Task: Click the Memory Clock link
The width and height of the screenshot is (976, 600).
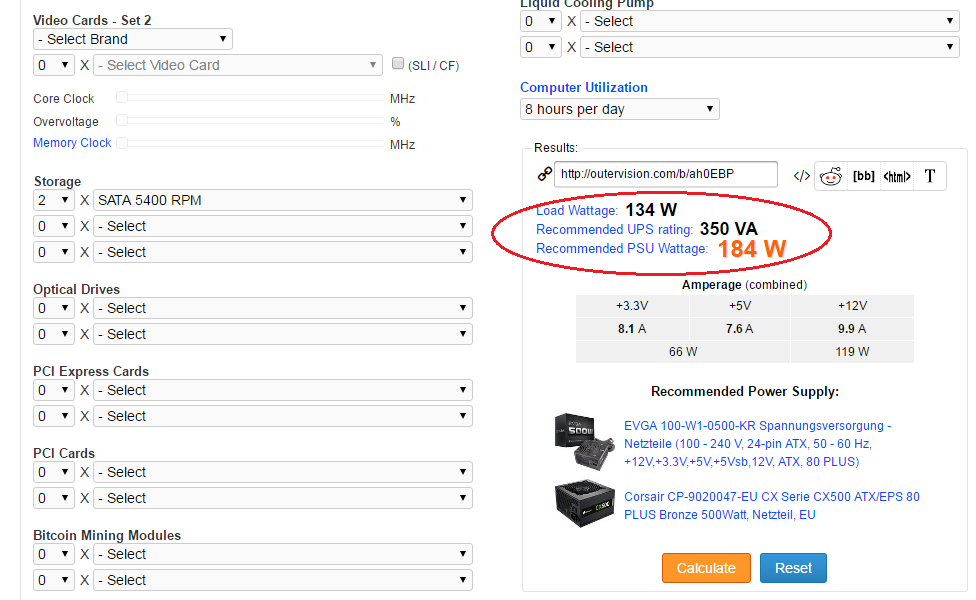Action: (x=72, y=143)
